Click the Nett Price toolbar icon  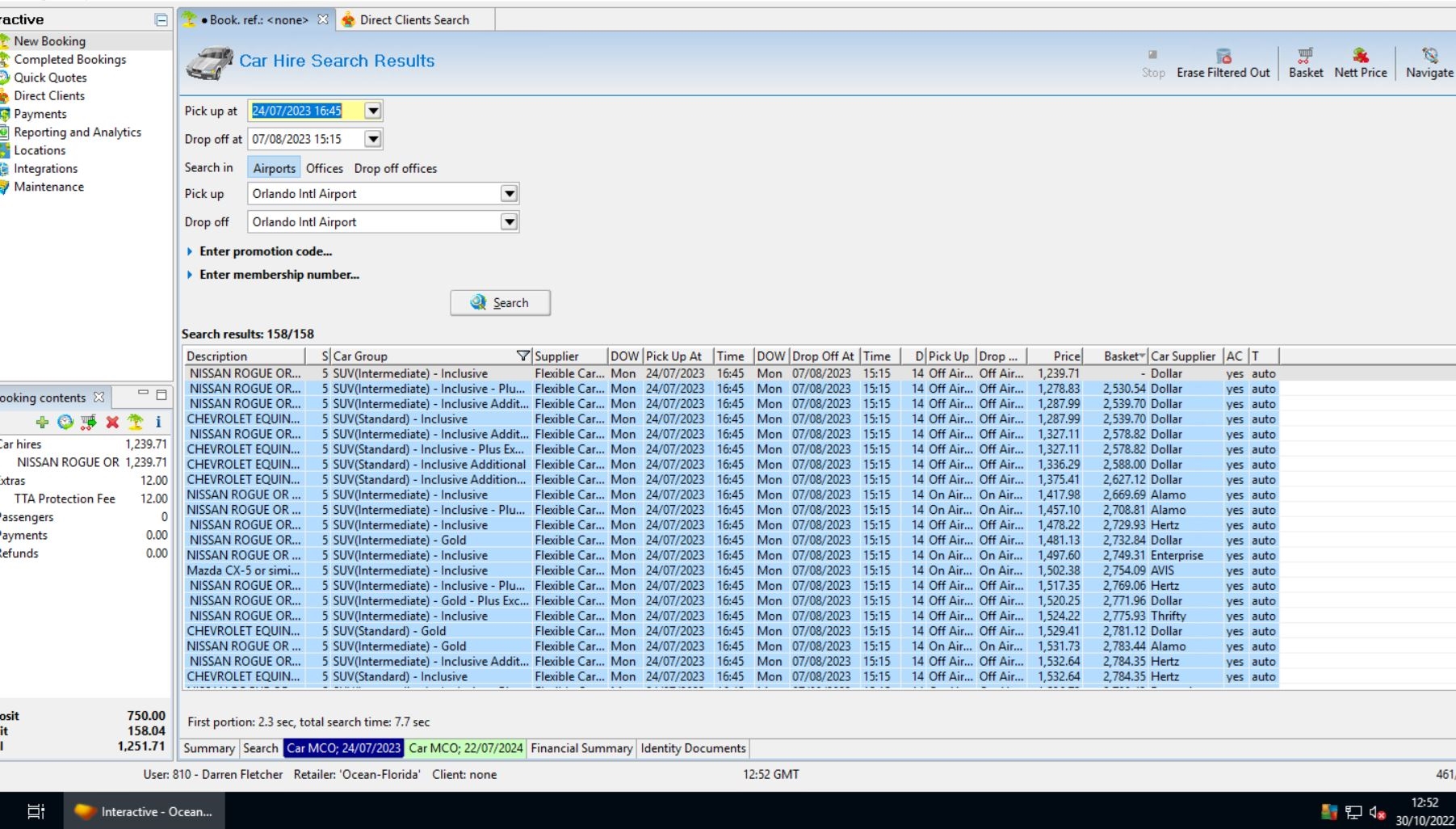(1361, 56)
